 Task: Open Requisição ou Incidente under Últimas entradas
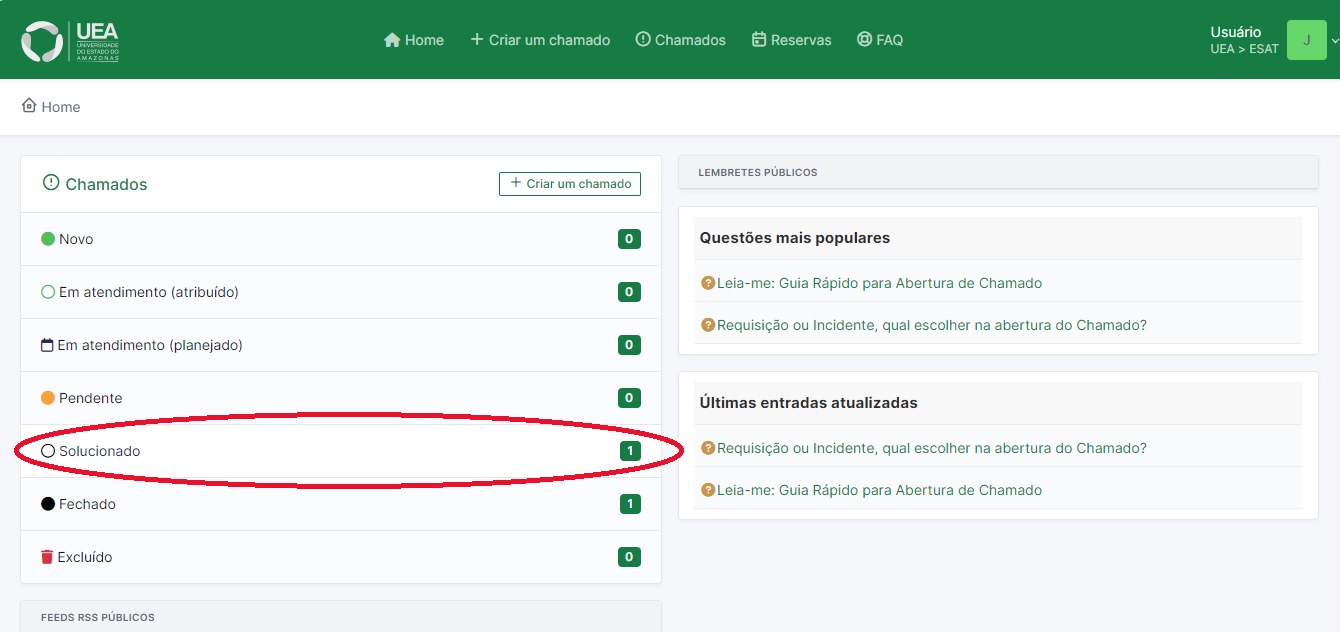[x=930, y=448]
